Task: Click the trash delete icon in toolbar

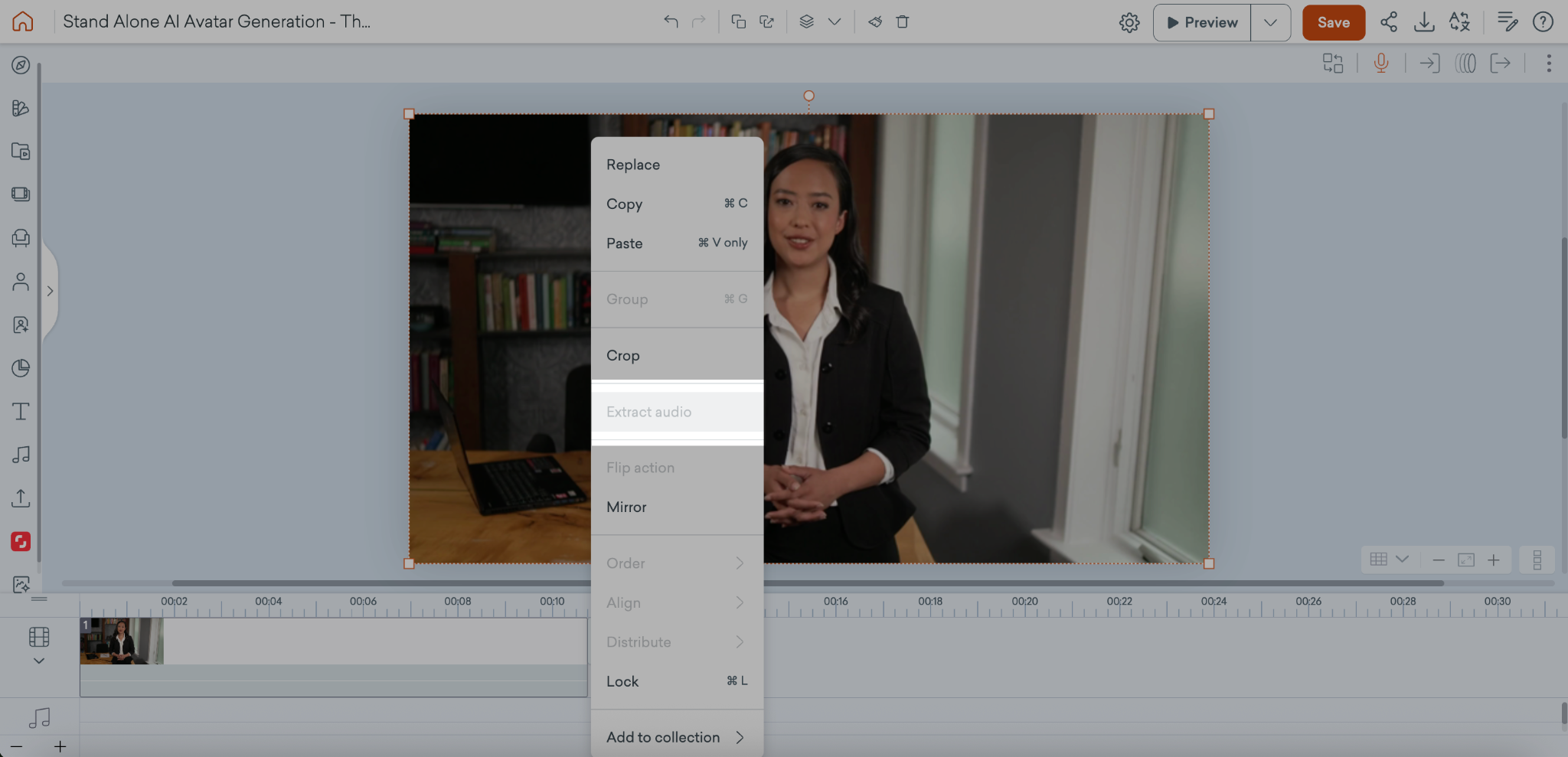Action: pyautogui.click(x=903, y=21)
